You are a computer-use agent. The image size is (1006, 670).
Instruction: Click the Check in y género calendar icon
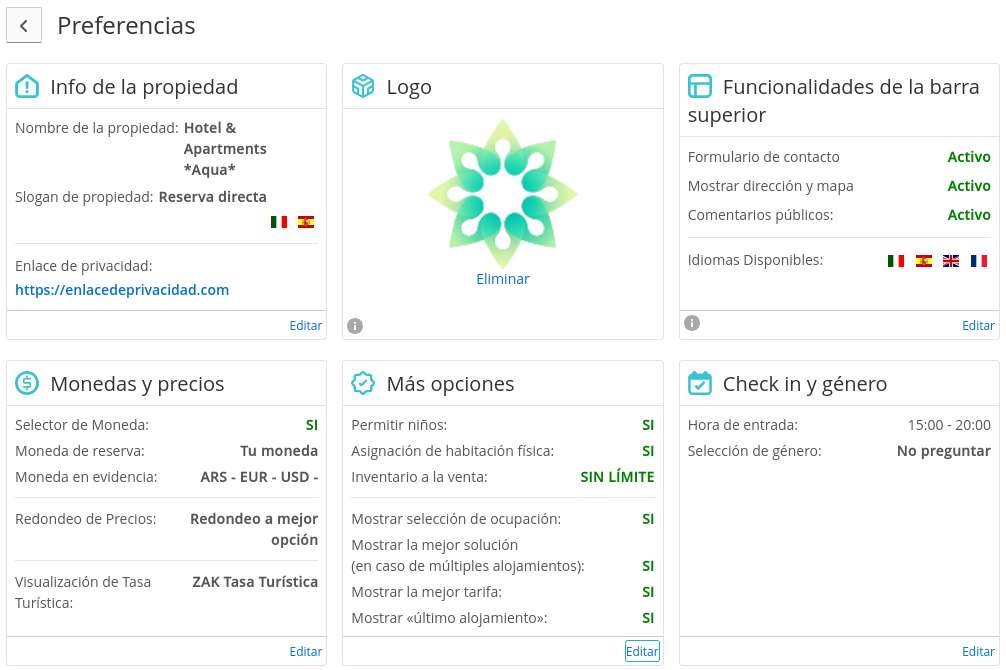pyautogui.click(x=700, y=383)
